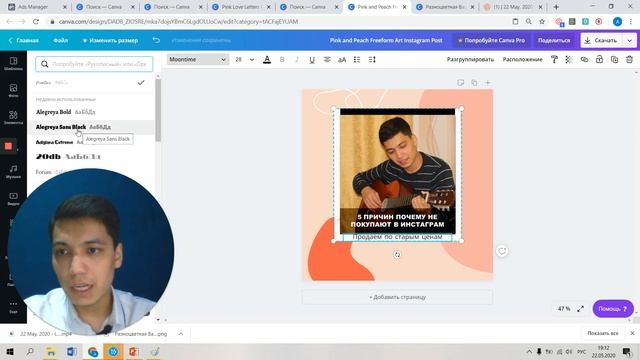The image size is (640, 360).
Task: Click the rotate handle below selection
Action: [x=397, y=255]
